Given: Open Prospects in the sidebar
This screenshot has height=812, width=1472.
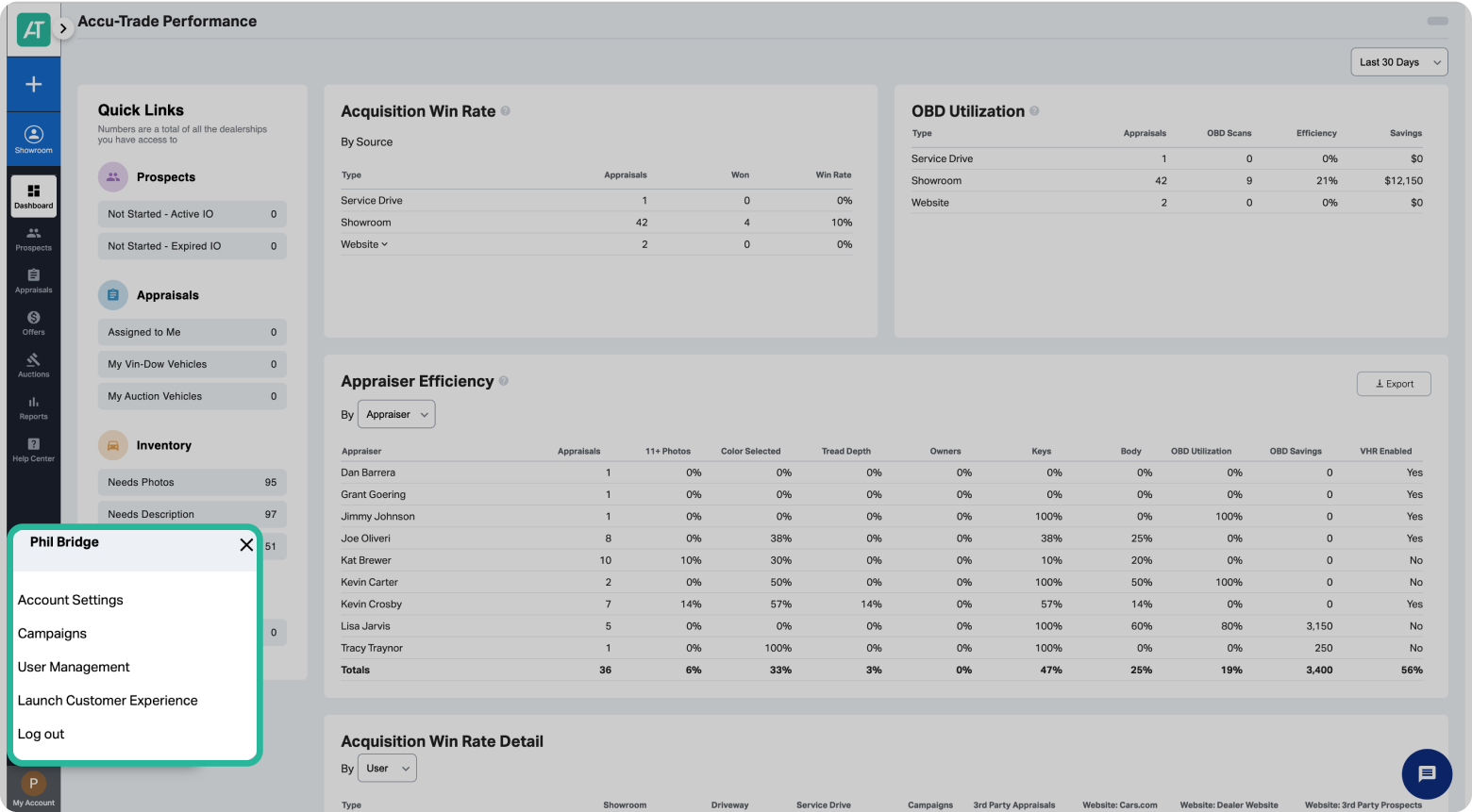Looking at the screenshot, I should click(34, 239).
